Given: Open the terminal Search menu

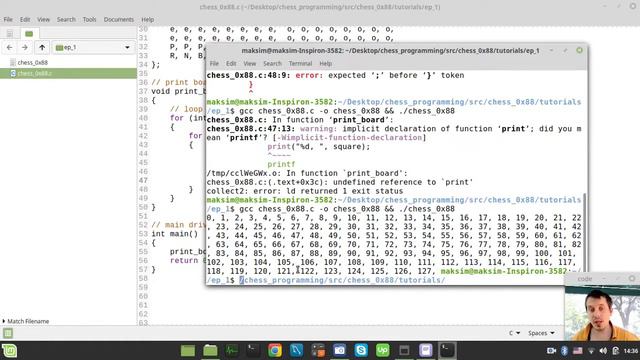Looking at the screenshot, I should point(272,63).
